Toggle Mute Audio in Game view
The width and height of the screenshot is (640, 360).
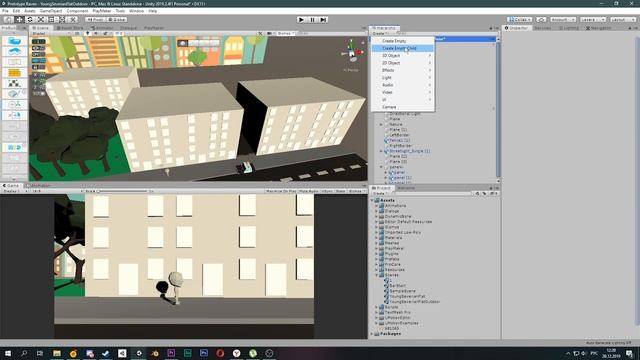click(x=309, y=191)
